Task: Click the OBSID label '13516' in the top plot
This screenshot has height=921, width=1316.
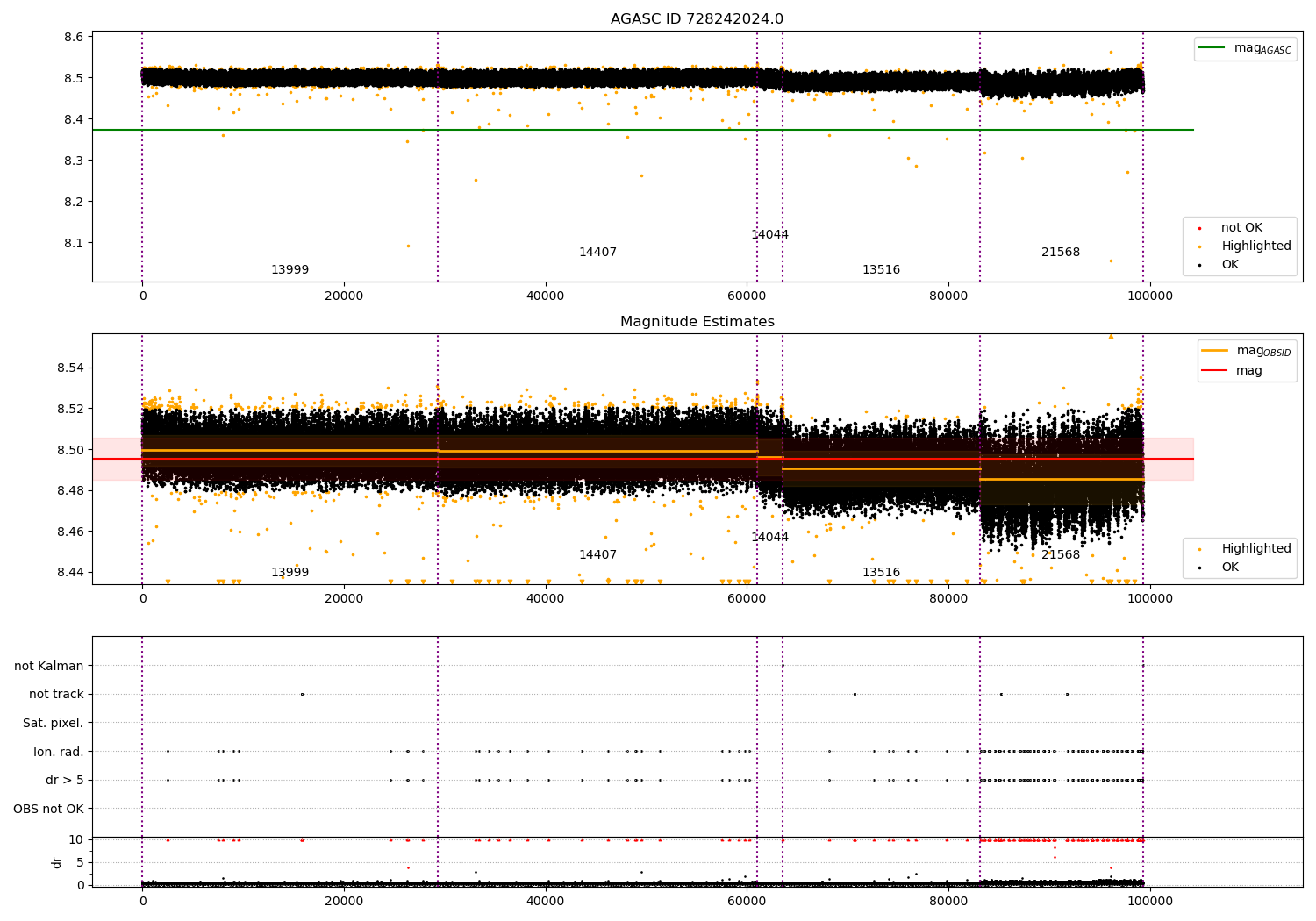Action: [x=881, y=270]
